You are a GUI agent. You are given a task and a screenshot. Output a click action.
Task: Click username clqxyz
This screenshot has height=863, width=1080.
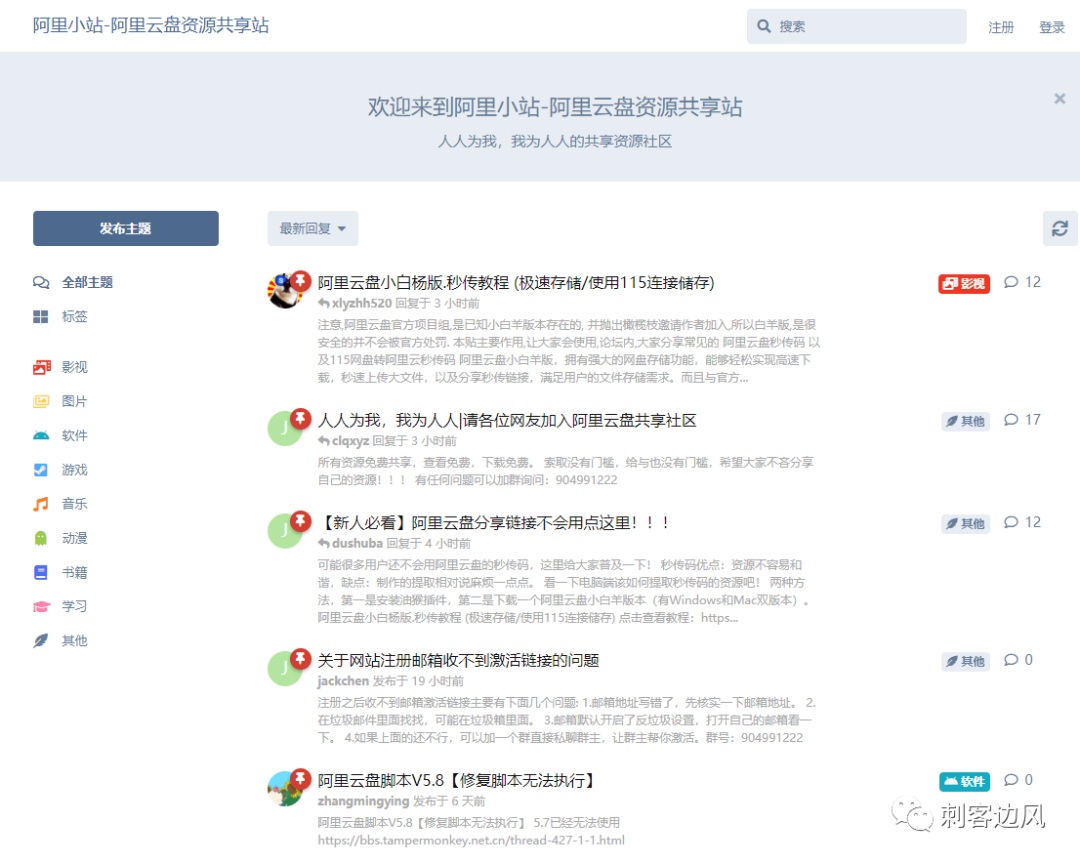(x=351, y=441)
